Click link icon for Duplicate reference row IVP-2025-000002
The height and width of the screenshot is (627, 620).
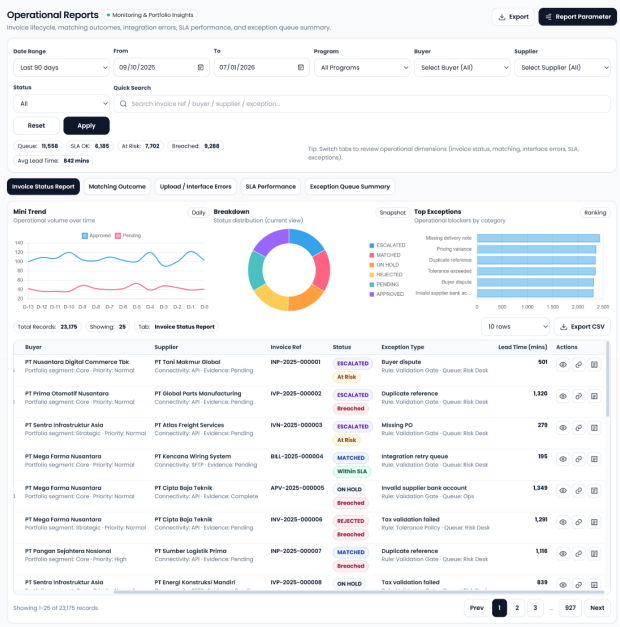tap(578, 397)
